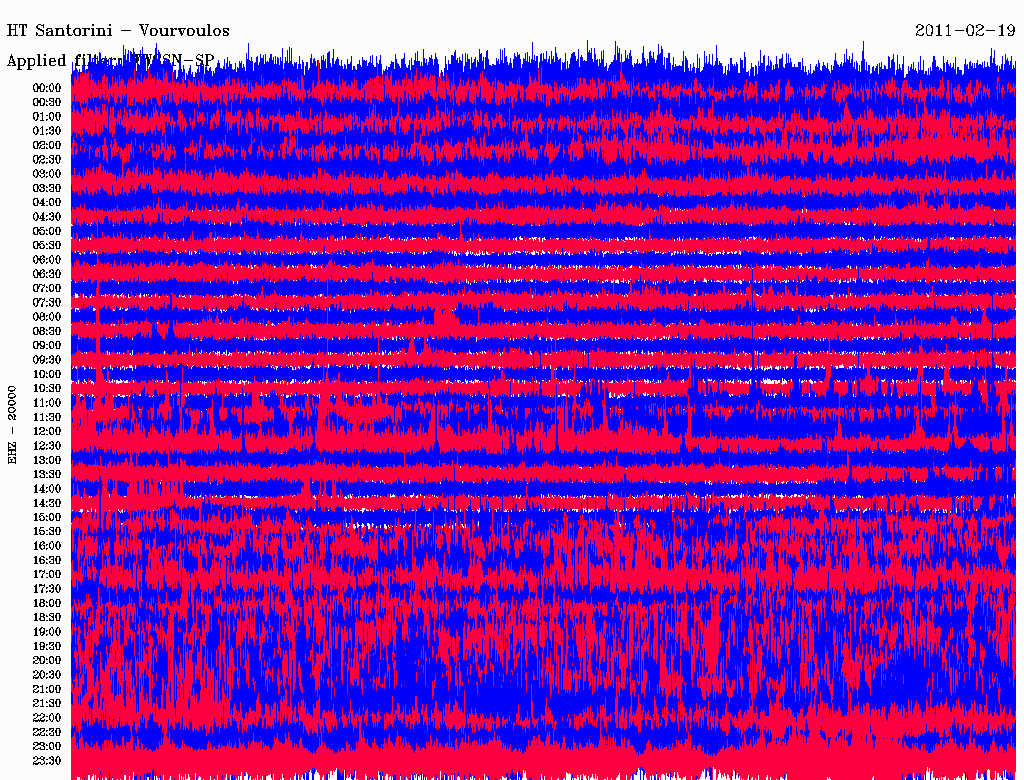
Task: Select the 11:00 time label
Action: click(x=47, y=403)
